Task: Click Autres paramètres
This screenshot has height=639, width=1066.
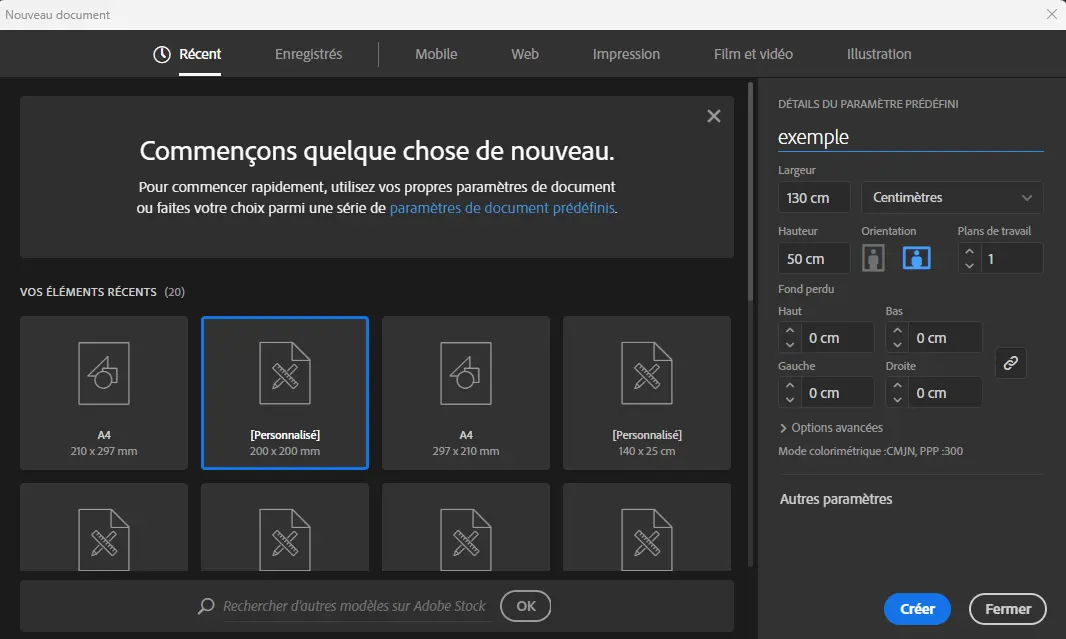Action: coord(836,499)
